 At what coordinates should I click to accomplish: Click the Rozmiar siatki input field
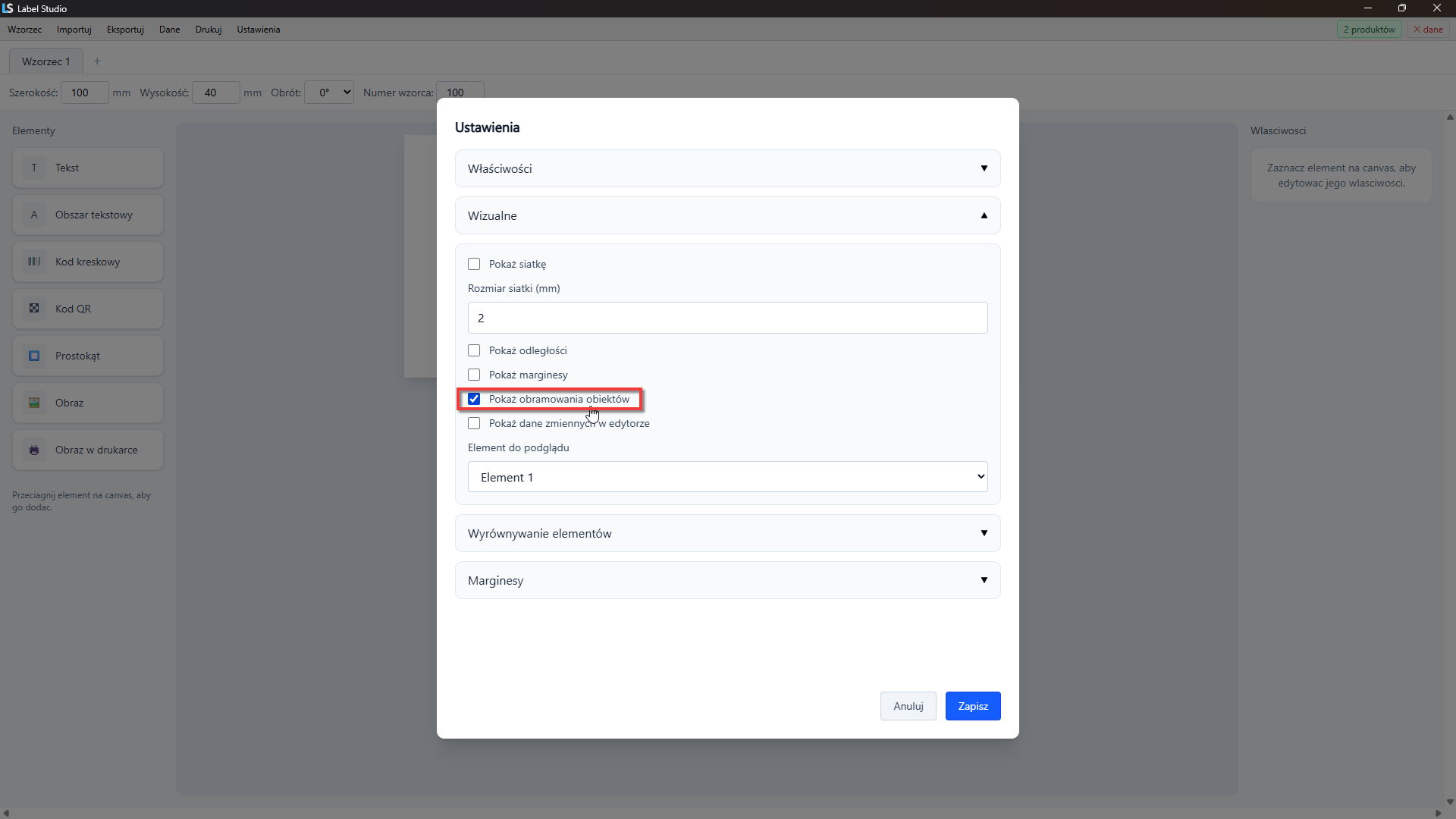(x=727, y=318)
